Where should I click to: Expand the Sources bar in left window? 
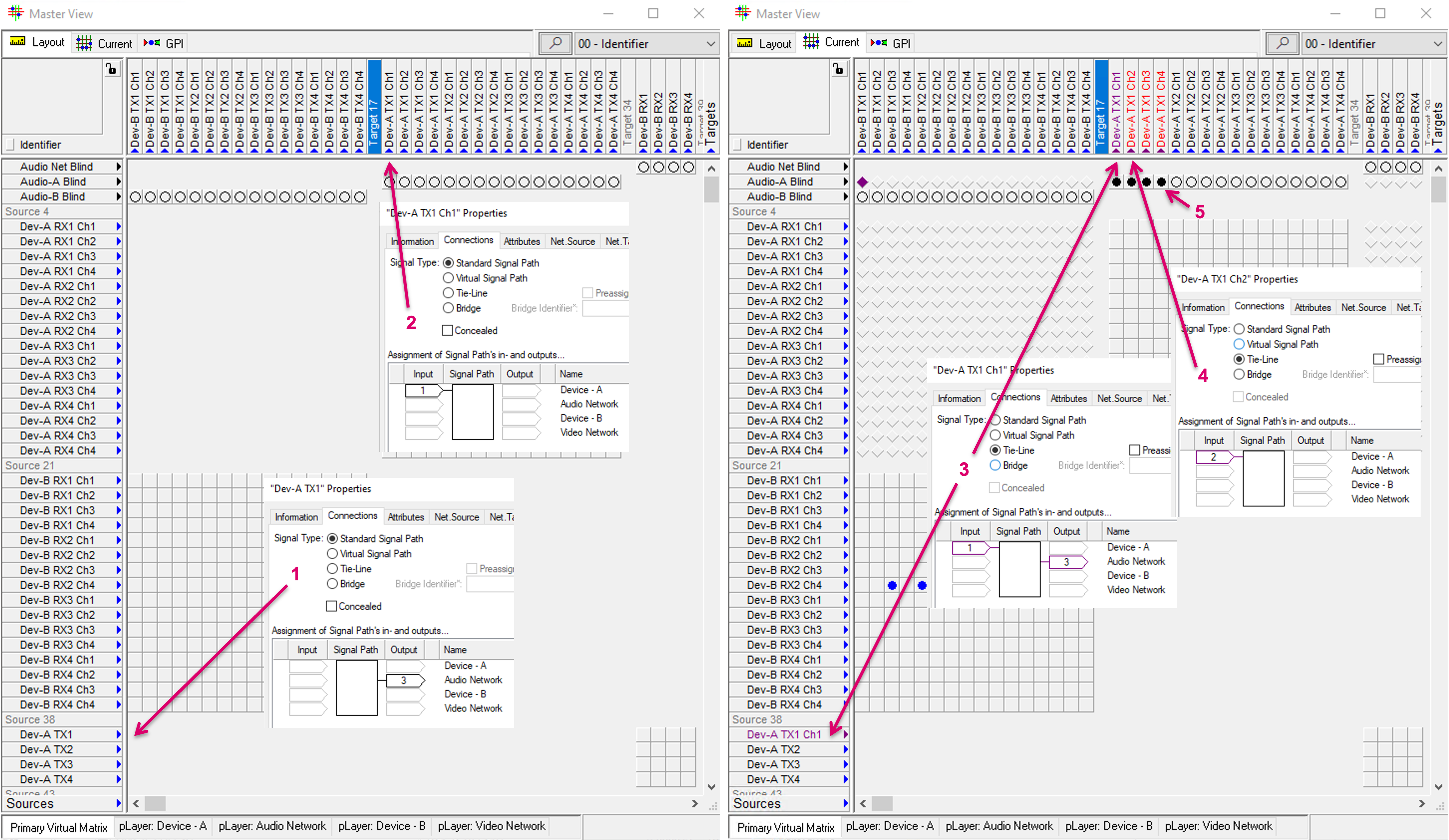(119, 803)
